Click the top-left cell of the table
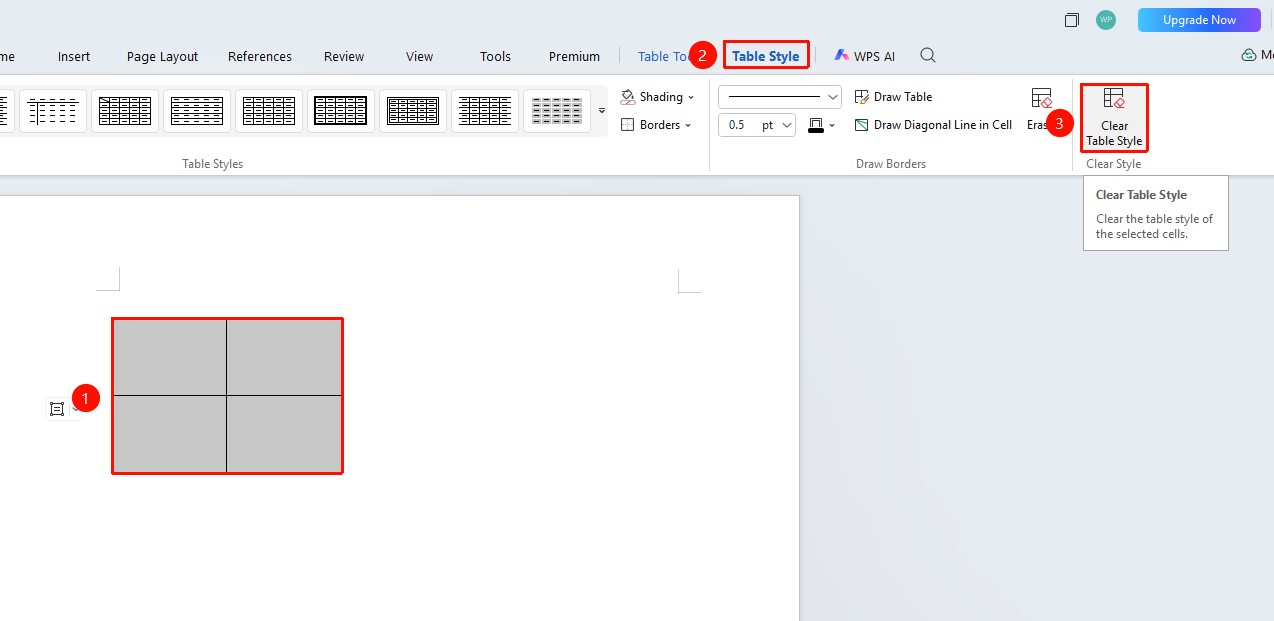The image size is (1274, 621). coord(170,357)
